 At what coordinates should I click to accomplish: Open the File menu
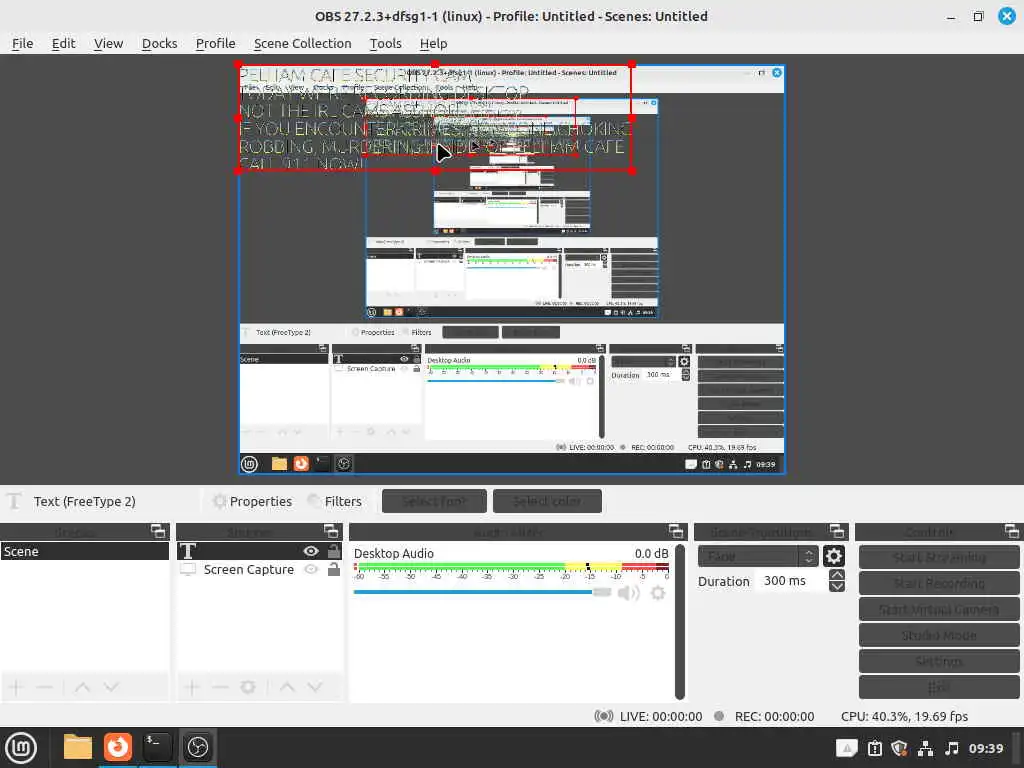coord(22,43)
